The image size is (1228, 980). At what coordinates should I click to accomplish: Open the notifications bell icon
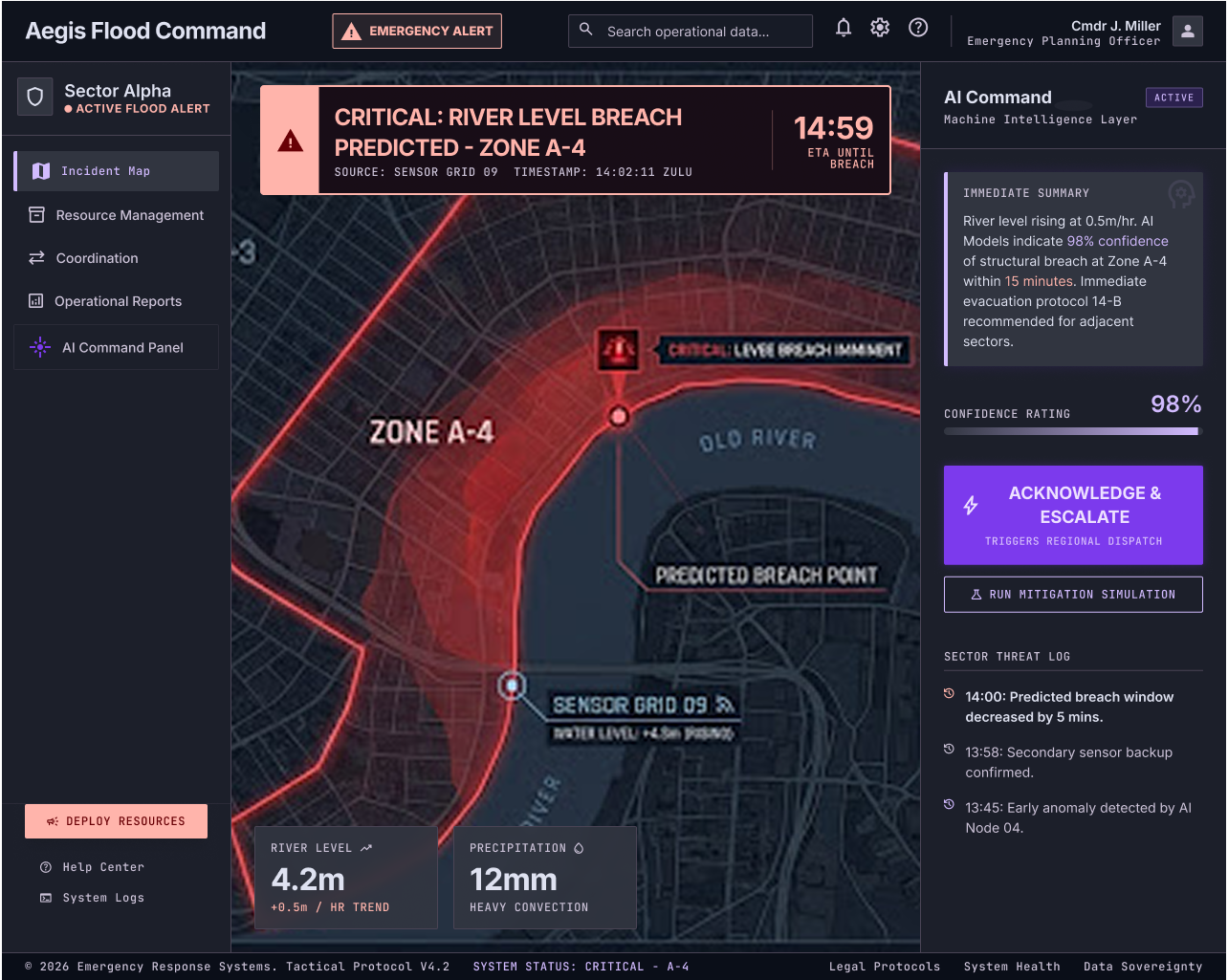844,28
